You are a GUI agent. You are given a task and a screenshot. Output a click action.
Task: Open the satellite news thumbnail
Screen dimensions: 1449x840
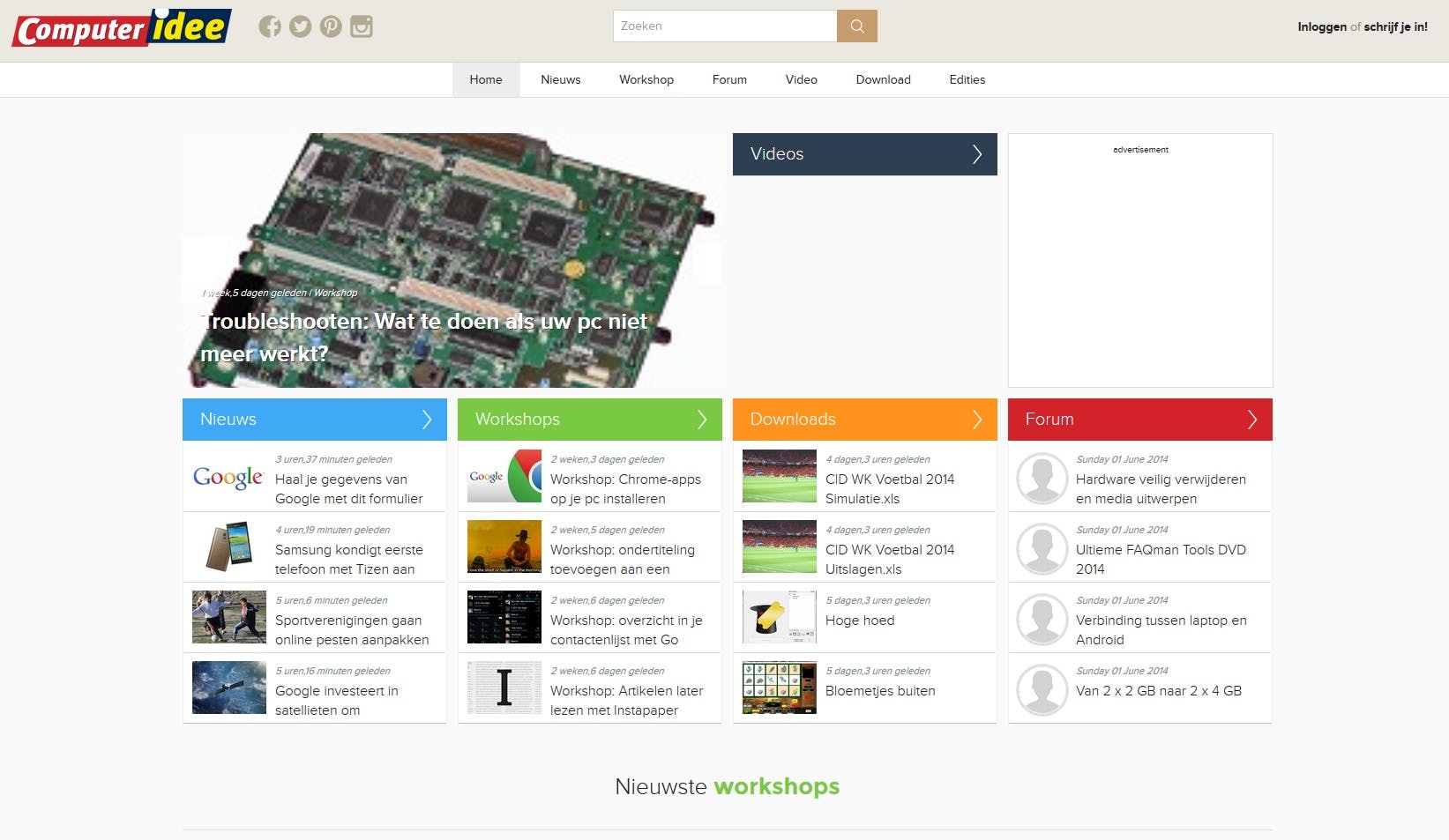point(229,688)
